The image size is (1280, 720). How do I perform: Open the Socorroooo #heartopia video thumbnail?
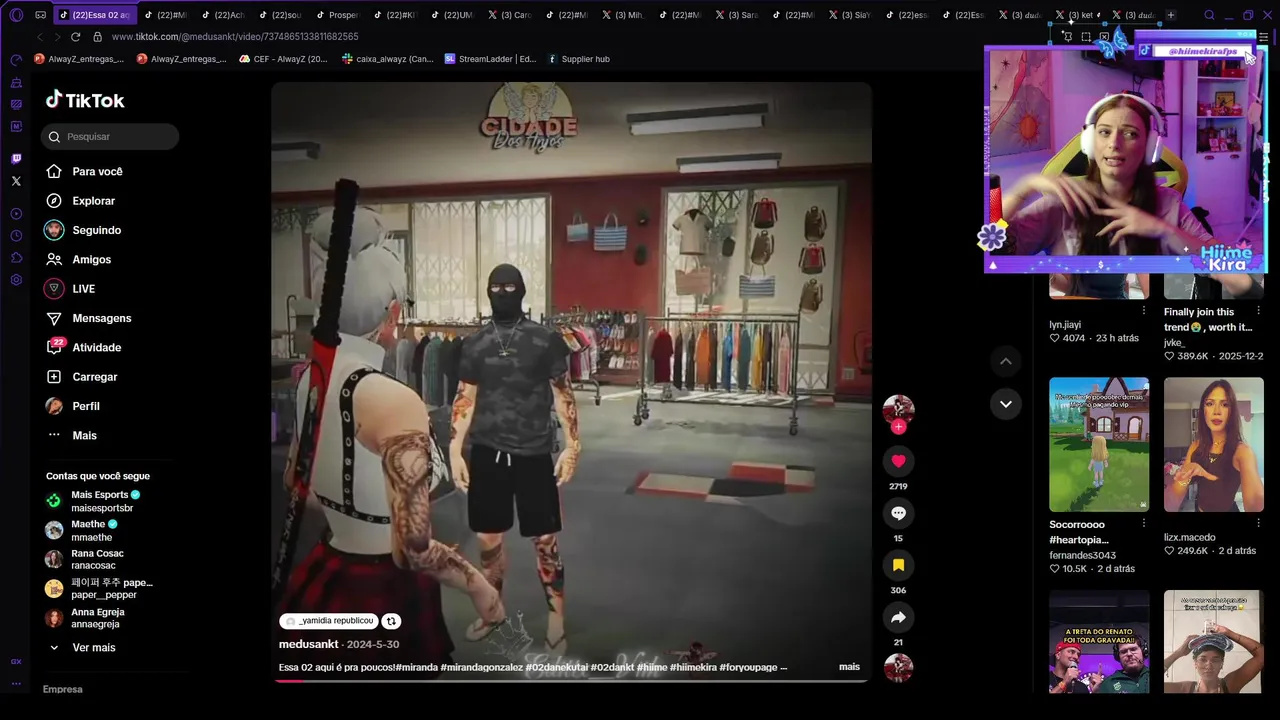click(1099, 445)
